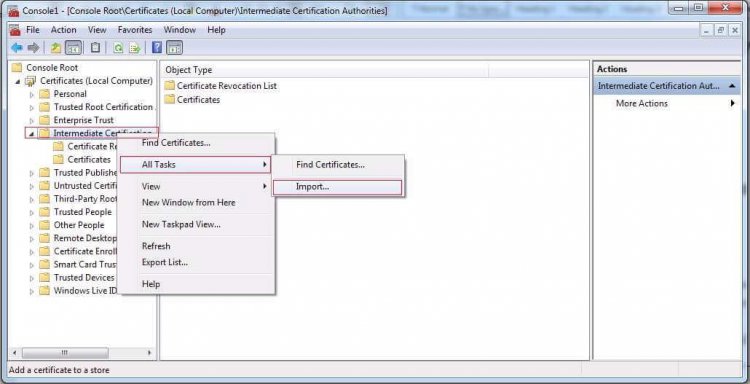The width and height of the screenshot is (750, 384).
Task: Select Trusted Root Certification tree item
Action: (x=103, y=107)
